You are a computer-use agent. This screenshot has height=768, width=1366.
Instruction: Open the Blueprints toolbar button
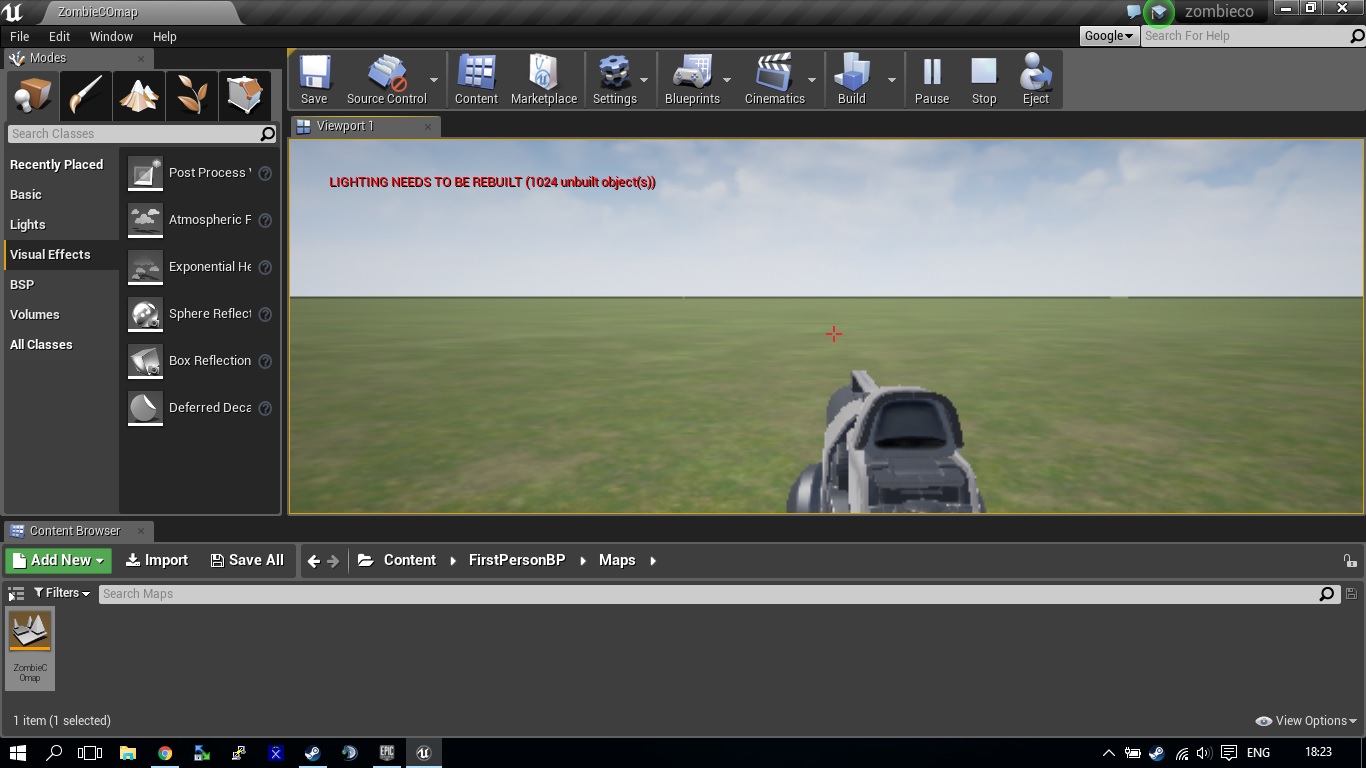point(692,80)
